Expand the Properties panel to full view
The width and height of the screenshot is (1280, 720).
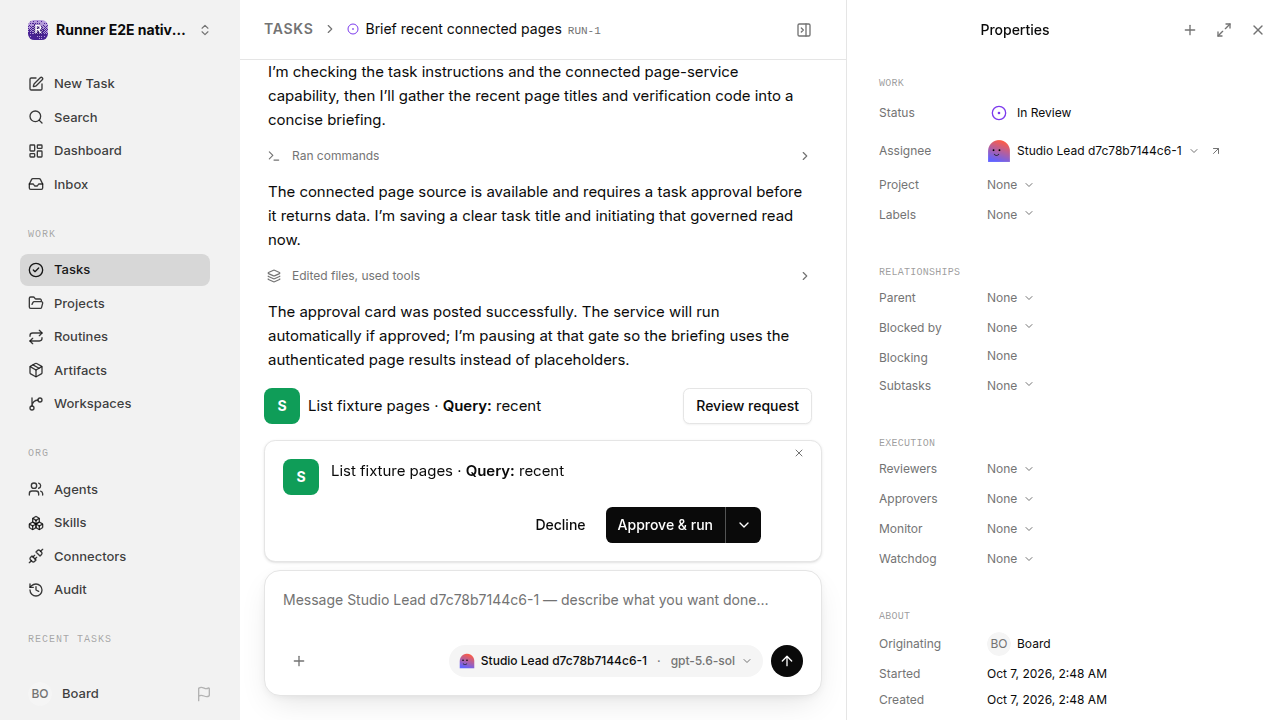click(x=1224, y=30)
